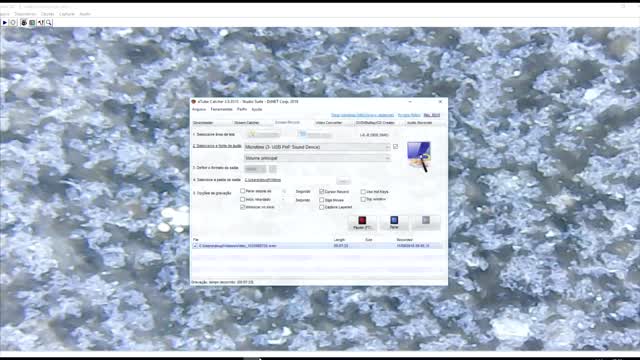Click the magnifying glass icon in top toolbar
The width and height of the screenshot is (640, 360).
pos(49,22)
